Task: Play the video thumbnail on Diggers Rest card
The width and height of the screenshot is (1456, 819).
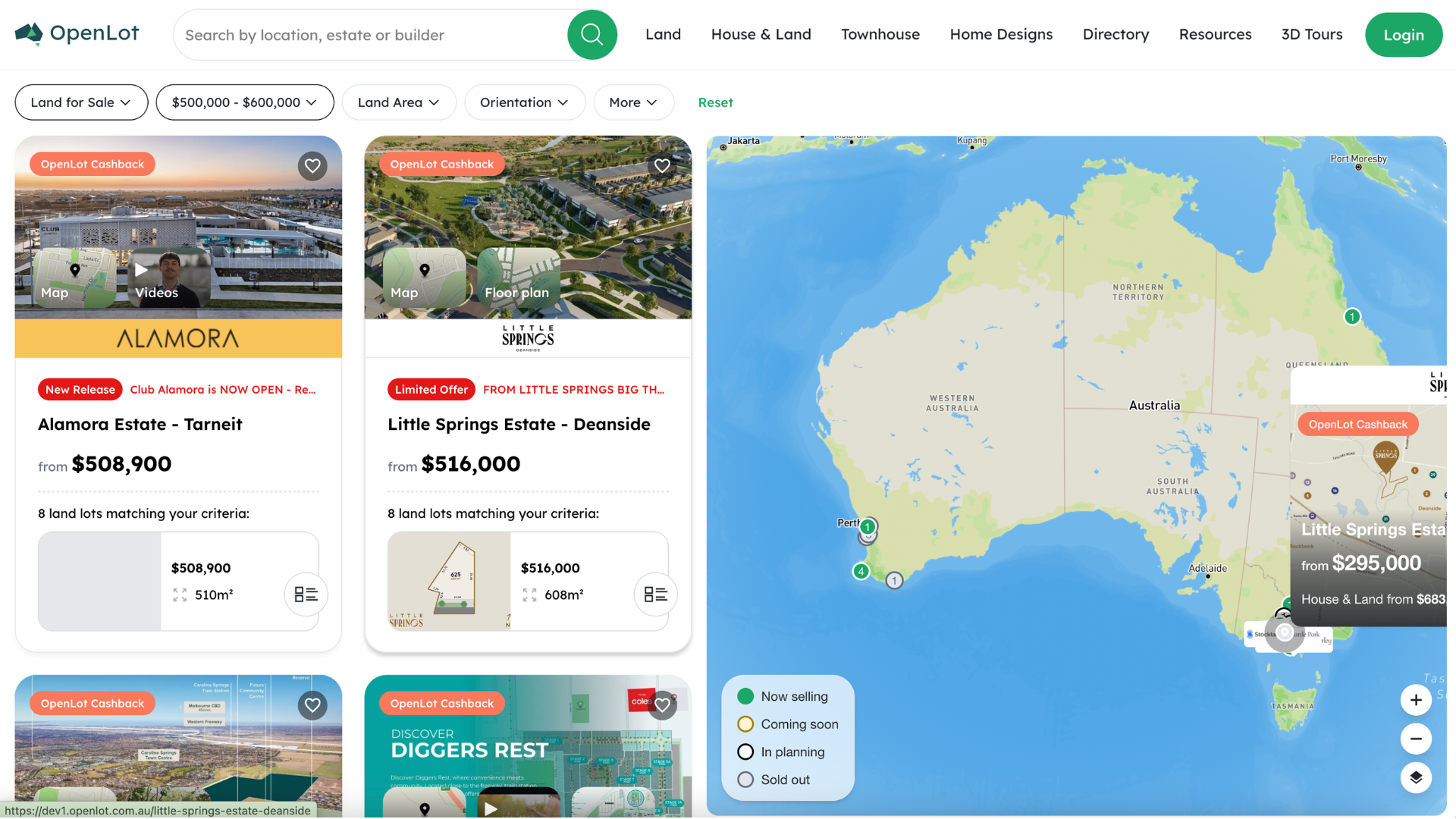Action: point(519,804)
